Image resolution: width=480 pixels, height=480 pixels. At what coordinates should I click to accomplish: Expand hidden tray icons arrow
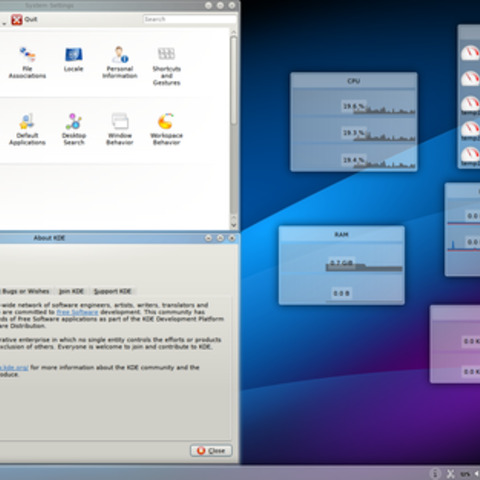click(477, 473)
